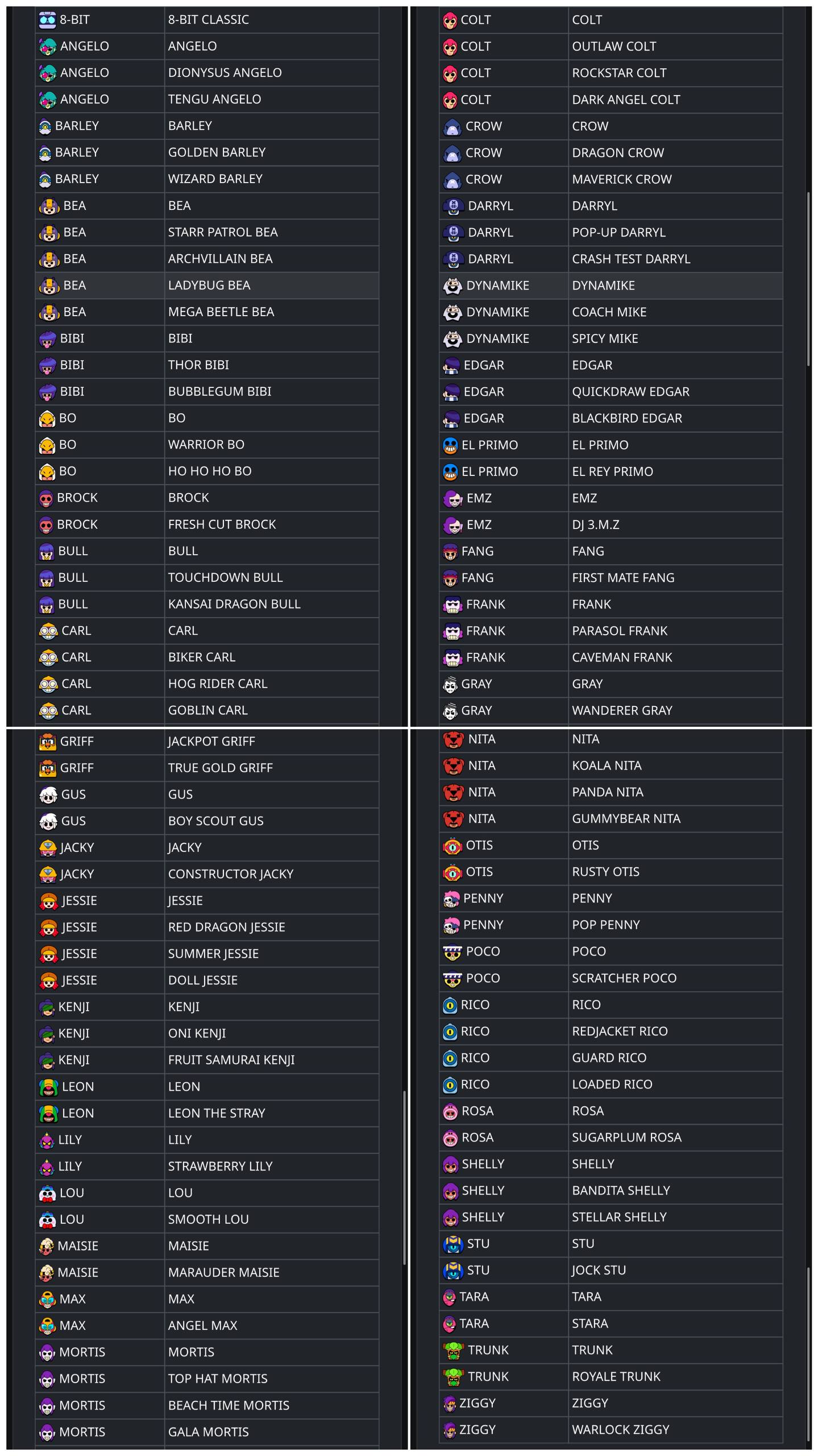Click the Leon The Stray row icon
The width and height of the screenshot is (818, 1456).
(49, 1114)
